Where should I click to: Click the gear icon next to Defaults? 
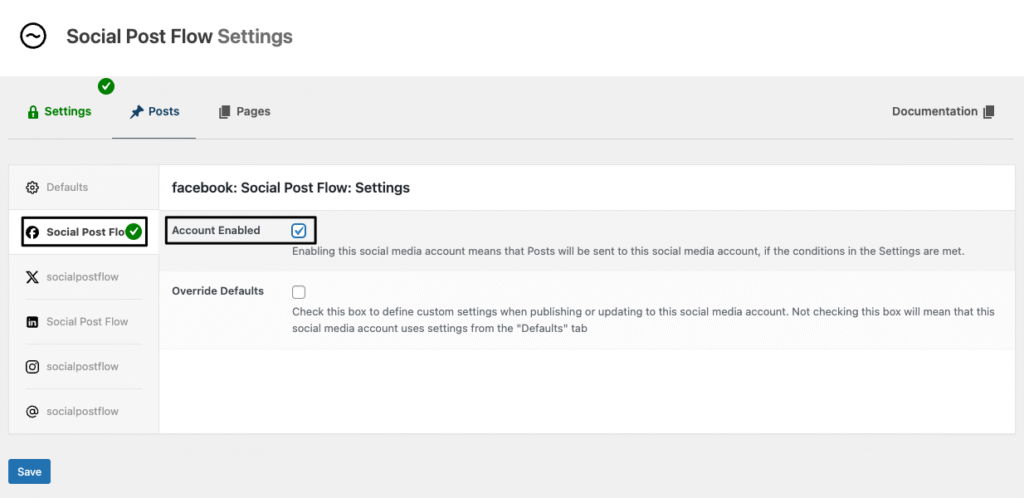pyautogui.click(x=32, y=188)
